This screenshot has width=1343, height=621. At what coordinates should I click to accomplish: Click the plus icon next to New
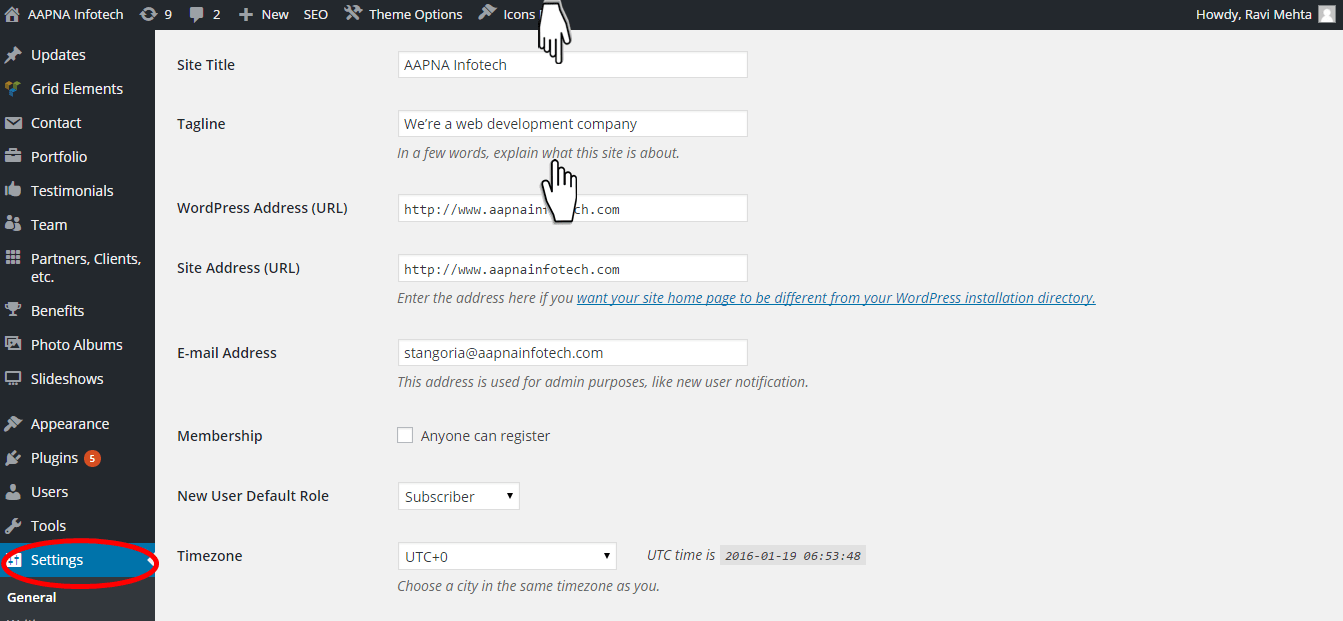pos(246,15)
